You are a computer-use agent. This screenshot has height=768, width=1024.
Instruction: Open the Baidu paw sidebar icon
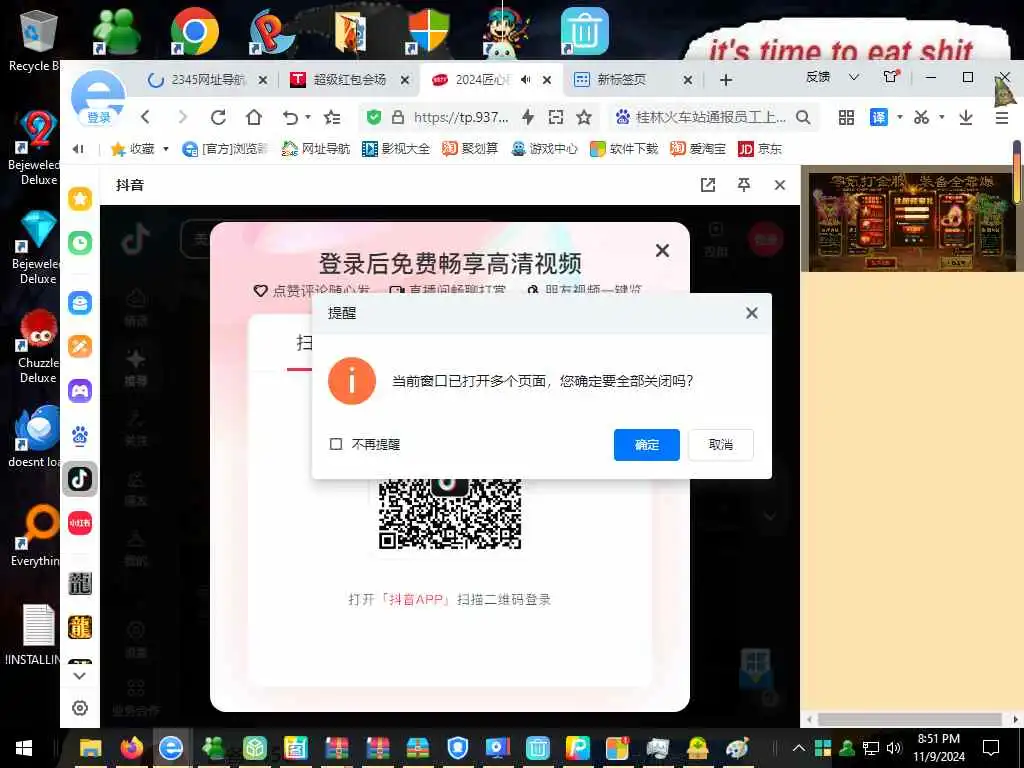[80, 436]
